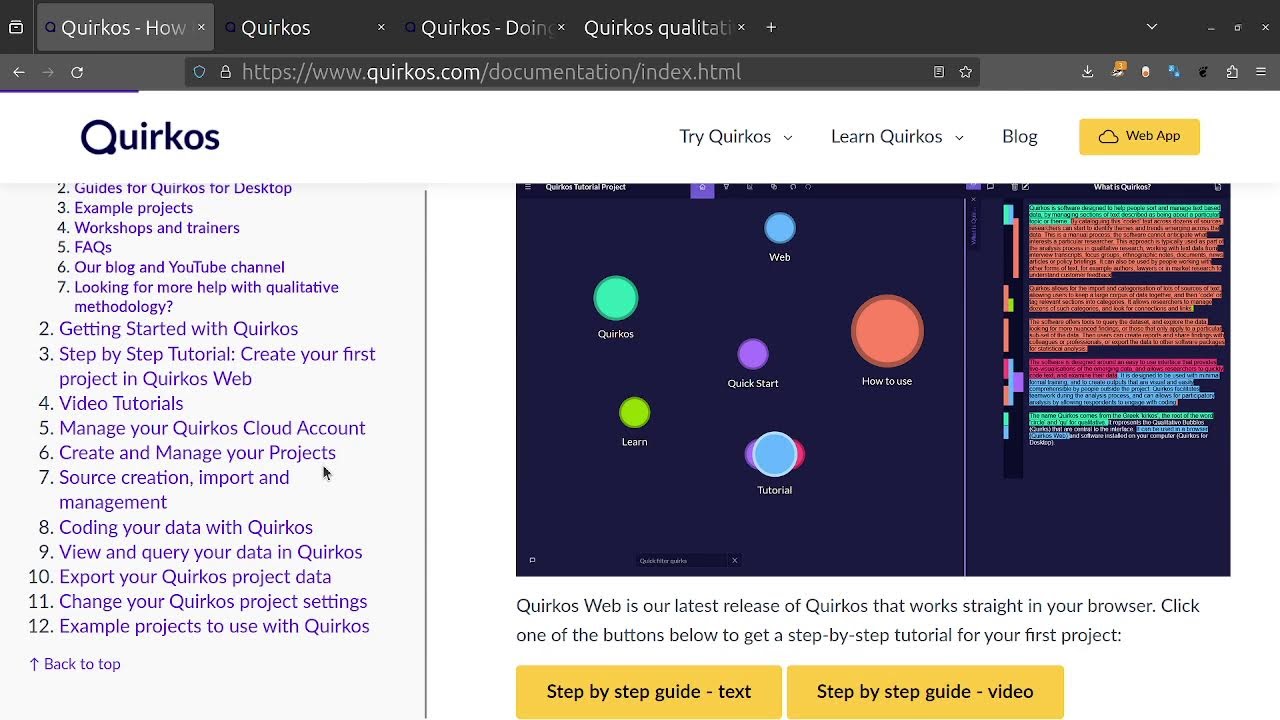Open 'Step by step guide - video'
Viewport: 1280px width, 720px height.
(925, 692)
